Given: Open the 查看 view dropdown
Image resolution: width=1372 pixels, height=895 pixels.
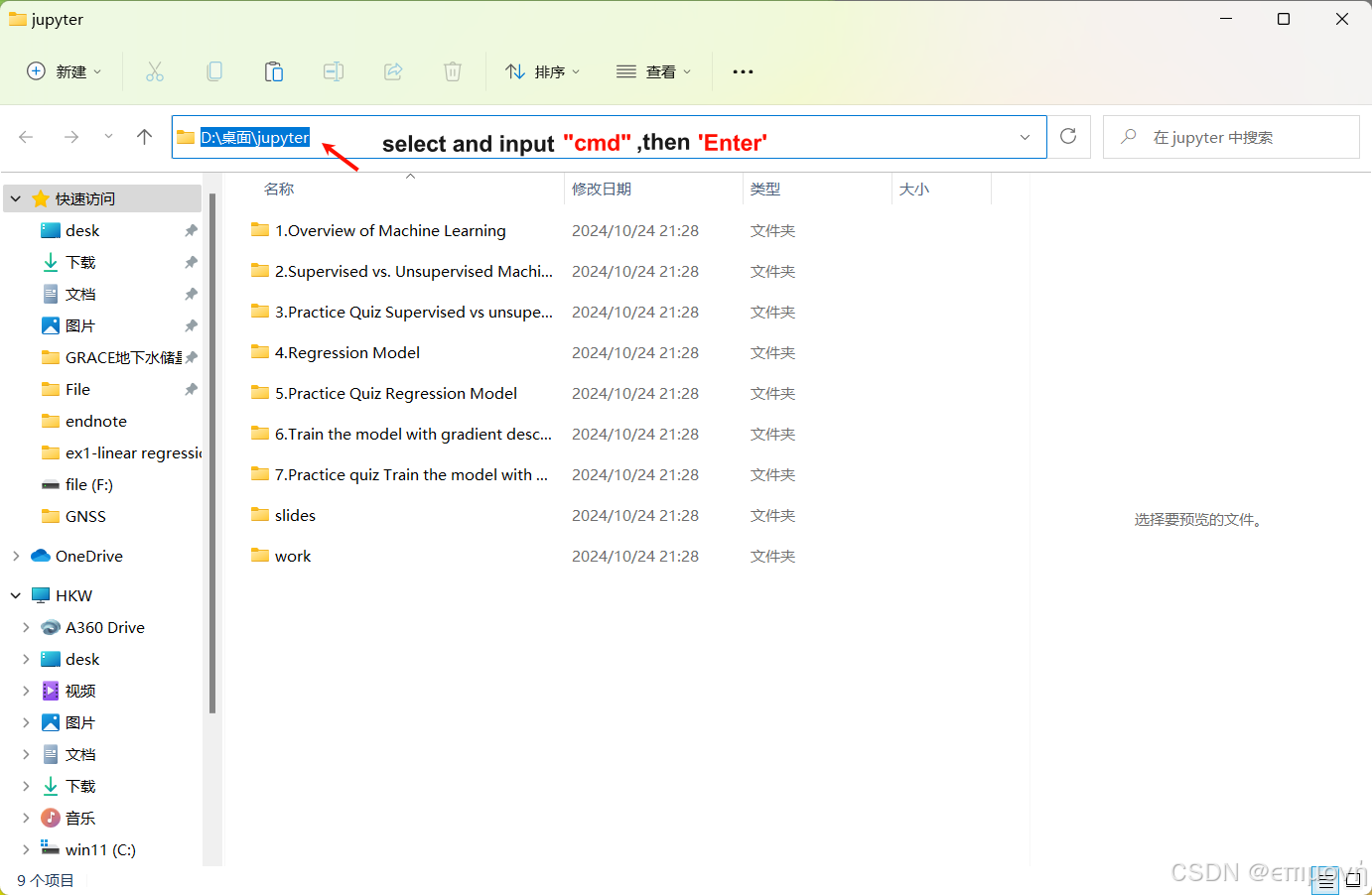Looking at the screenshot, I should pos(653,70).
